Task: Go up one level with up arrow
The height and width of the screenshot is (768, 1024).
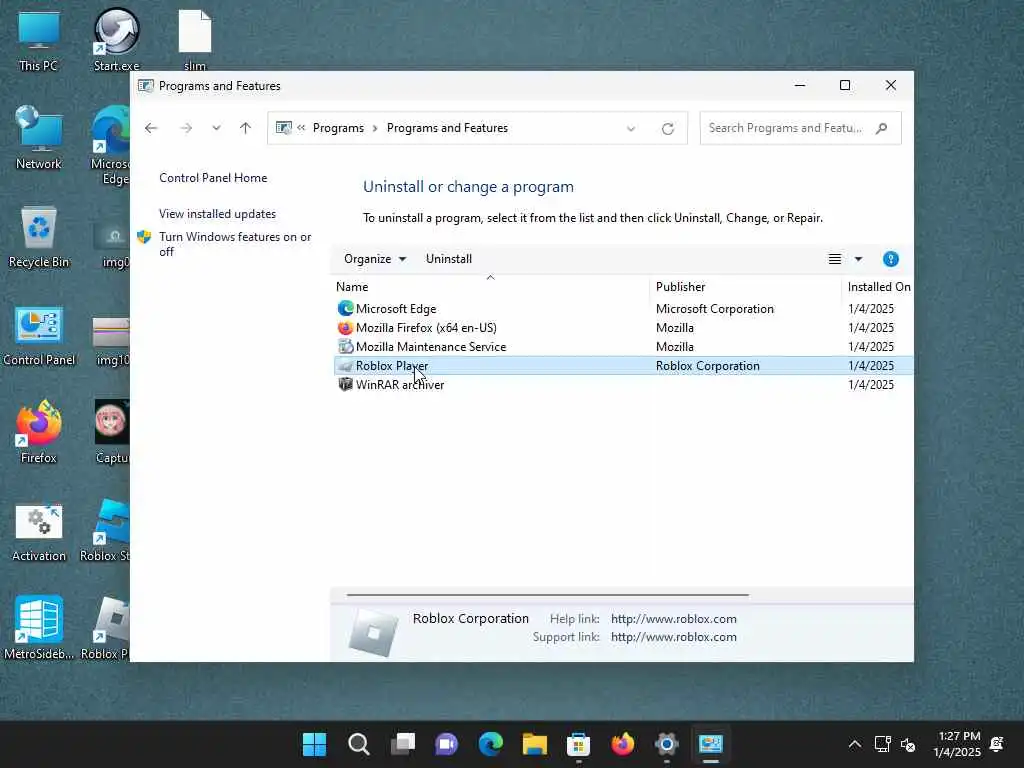Action: 246,128
